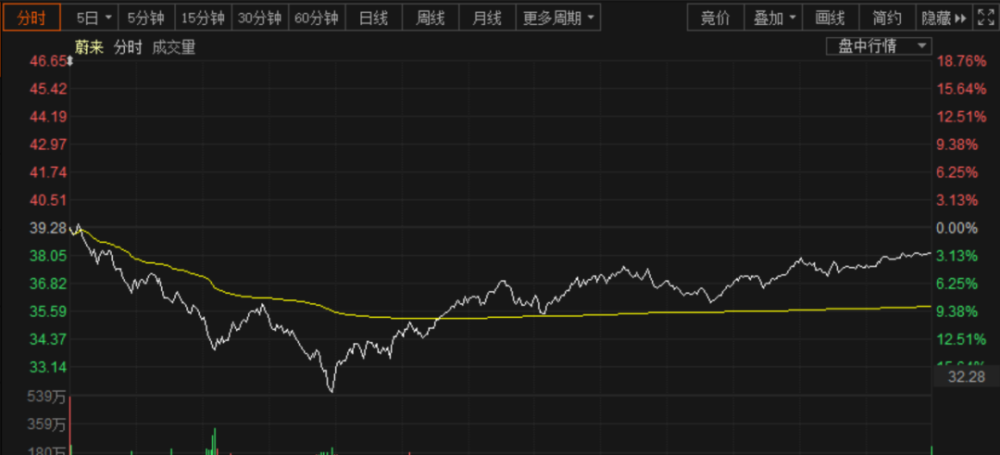Switch to the 60分钟 chart

[316, 18]
